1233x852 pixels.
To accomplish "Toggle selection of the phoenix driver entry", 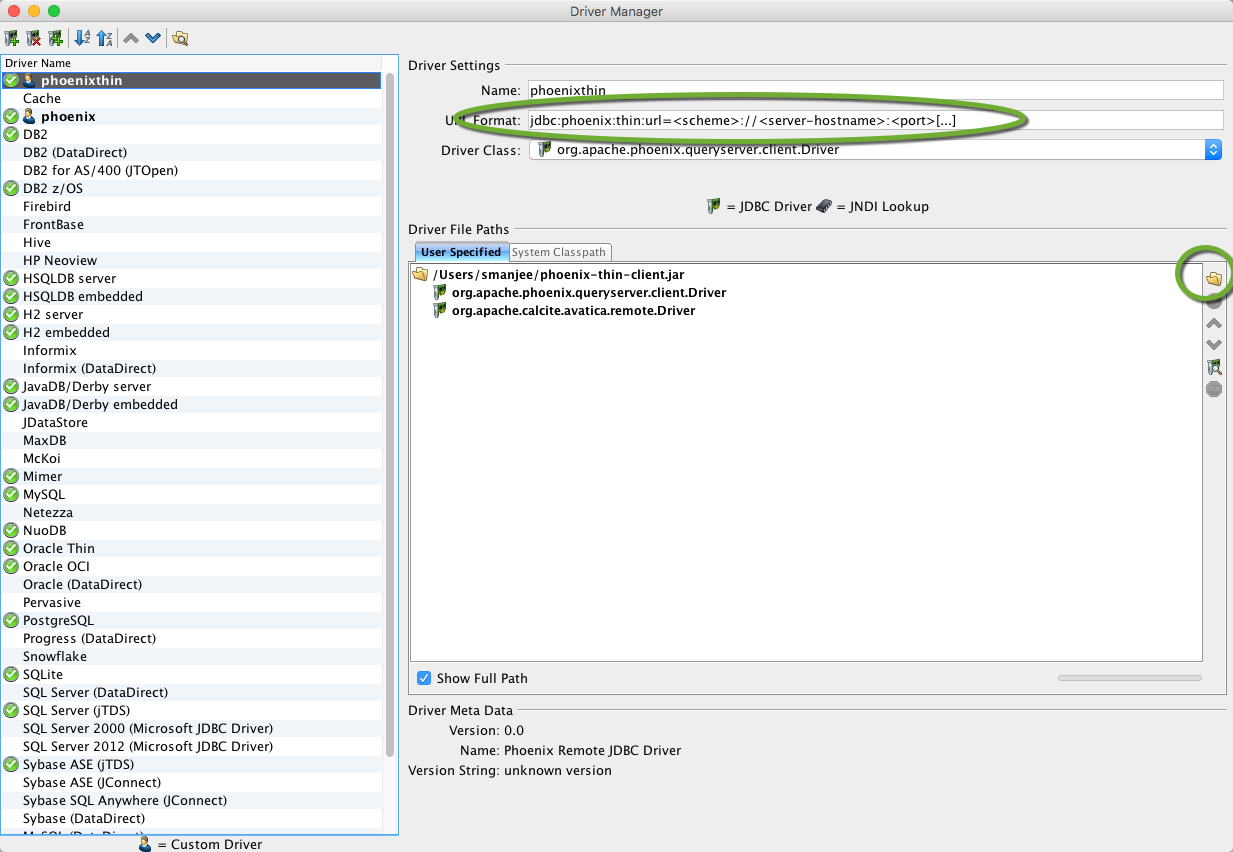I will pos(10,116).
